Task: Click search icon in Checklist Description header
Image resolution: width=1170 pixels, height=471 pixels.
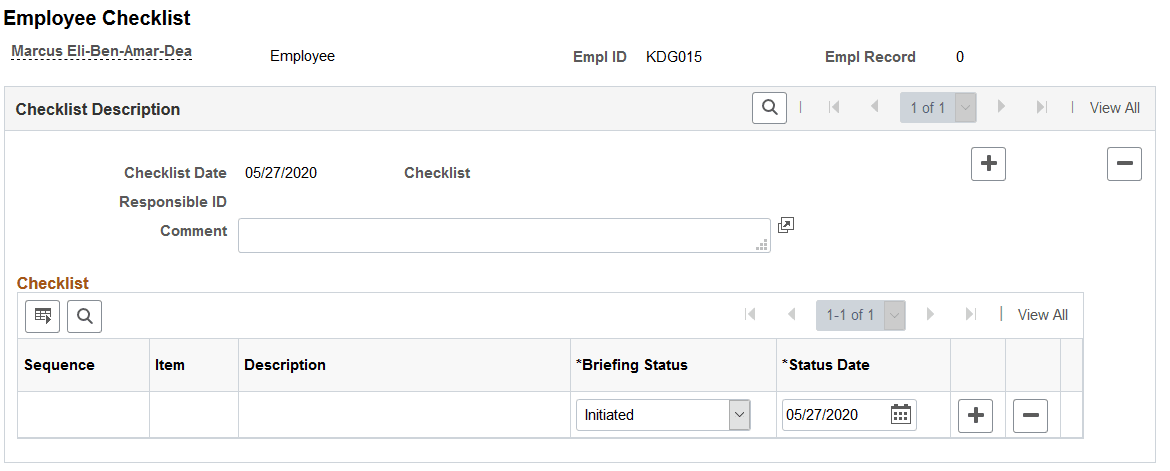Action: tap(769, 108)
